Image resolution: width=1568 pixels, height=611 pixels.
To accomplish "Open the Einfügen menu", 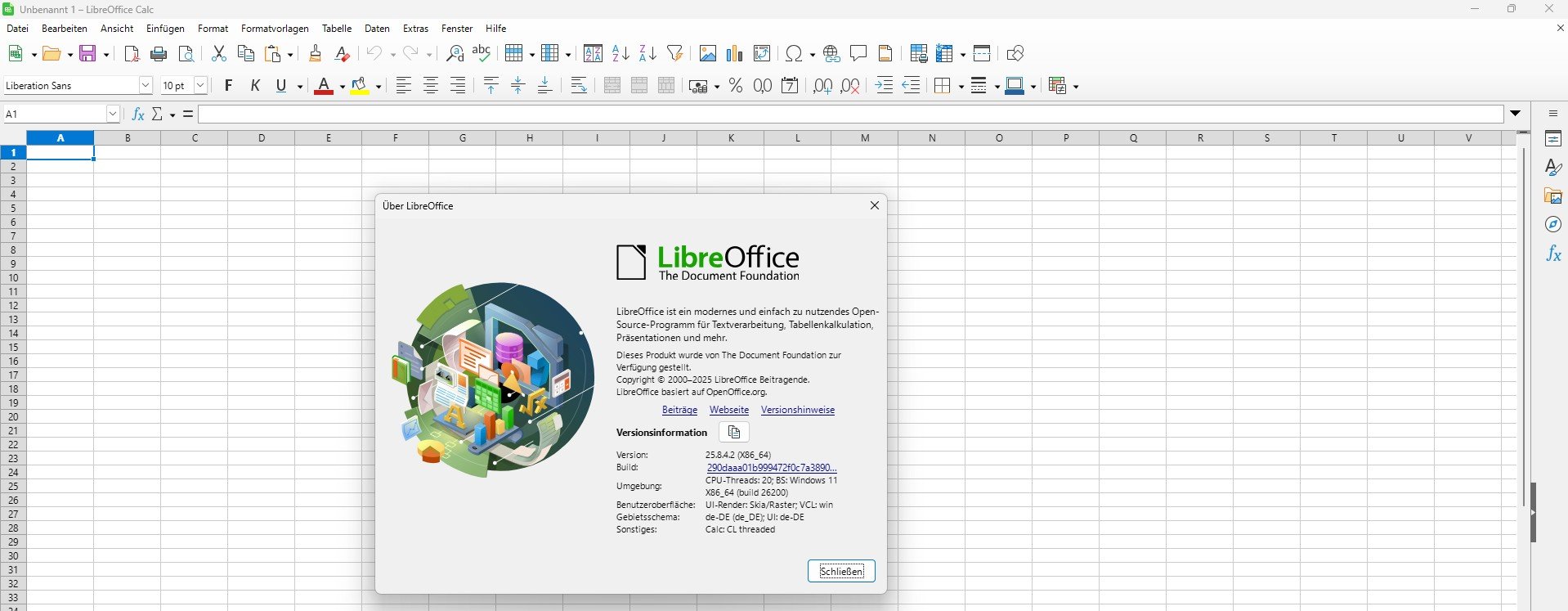I will tap(165, 29).
